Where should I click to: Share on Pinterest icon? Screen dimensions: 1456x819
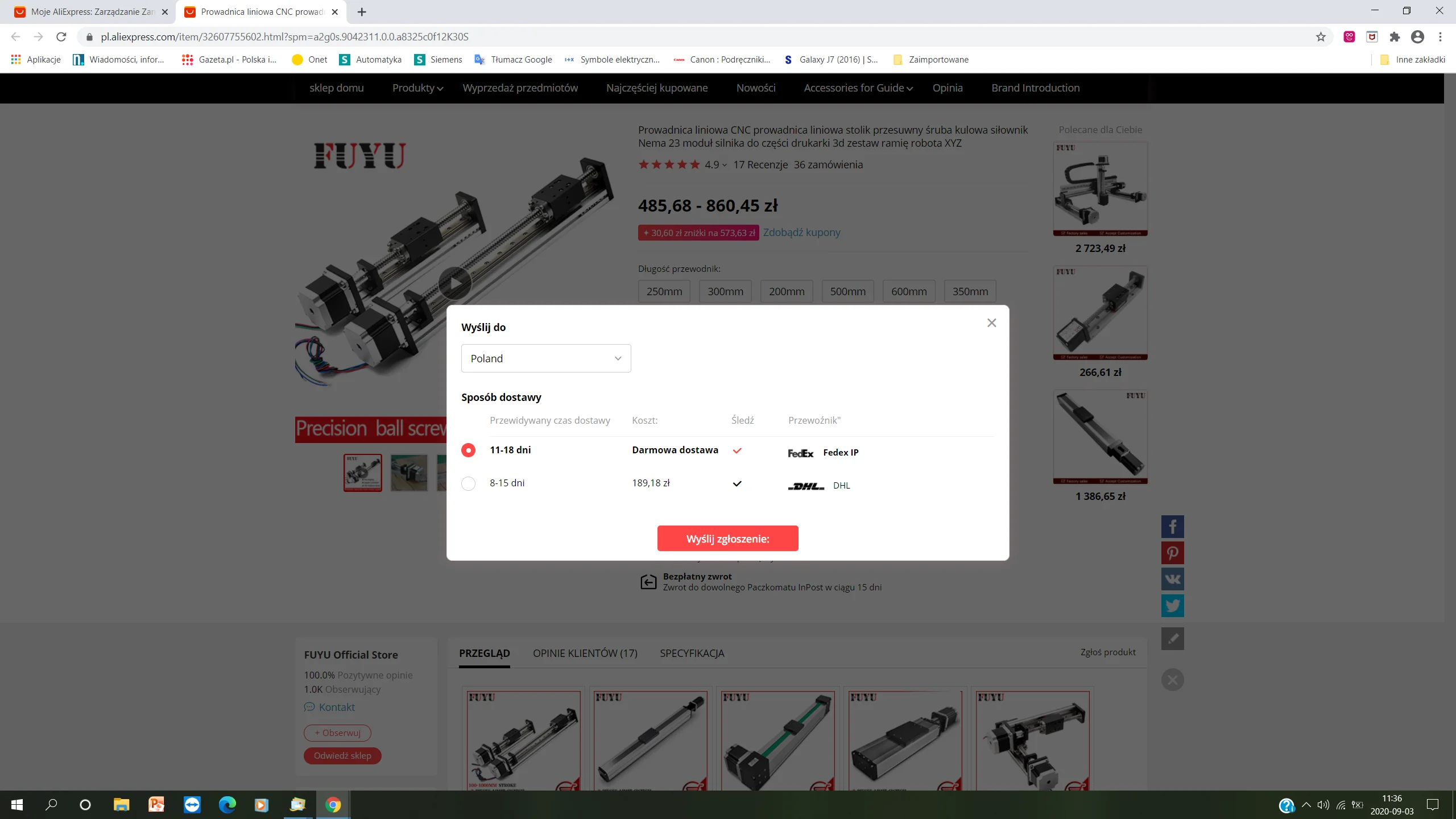pos(1172,553)
